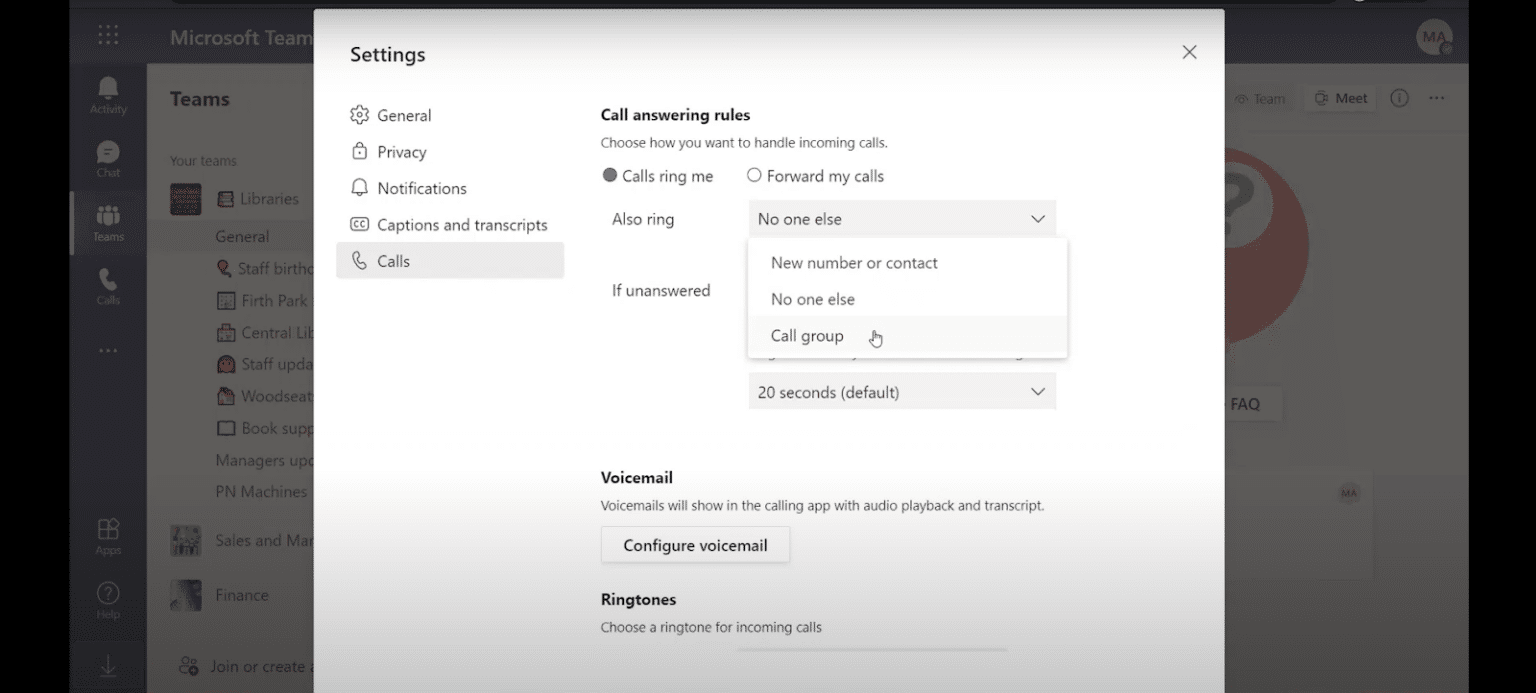Click the download desktop app icon

pyautogui.click(x=107, y=663)
